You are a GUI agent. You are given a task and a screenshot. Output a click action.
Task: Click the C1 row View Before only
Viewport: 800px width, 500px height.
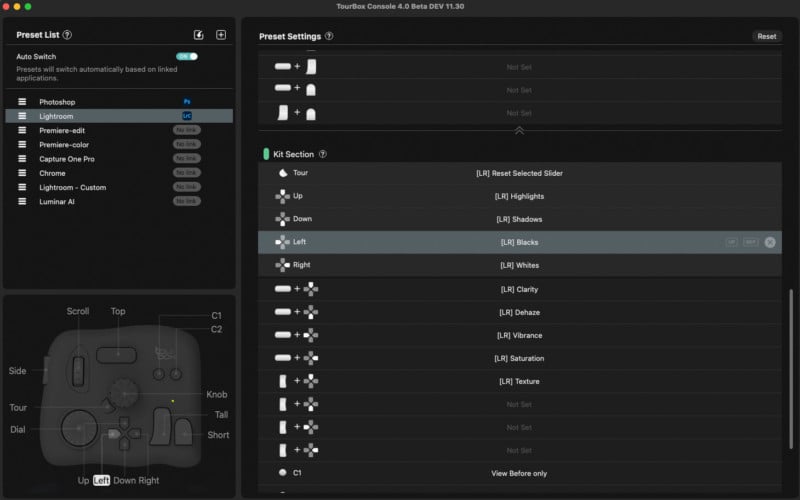pyautogui.click(x=518, y=472)
